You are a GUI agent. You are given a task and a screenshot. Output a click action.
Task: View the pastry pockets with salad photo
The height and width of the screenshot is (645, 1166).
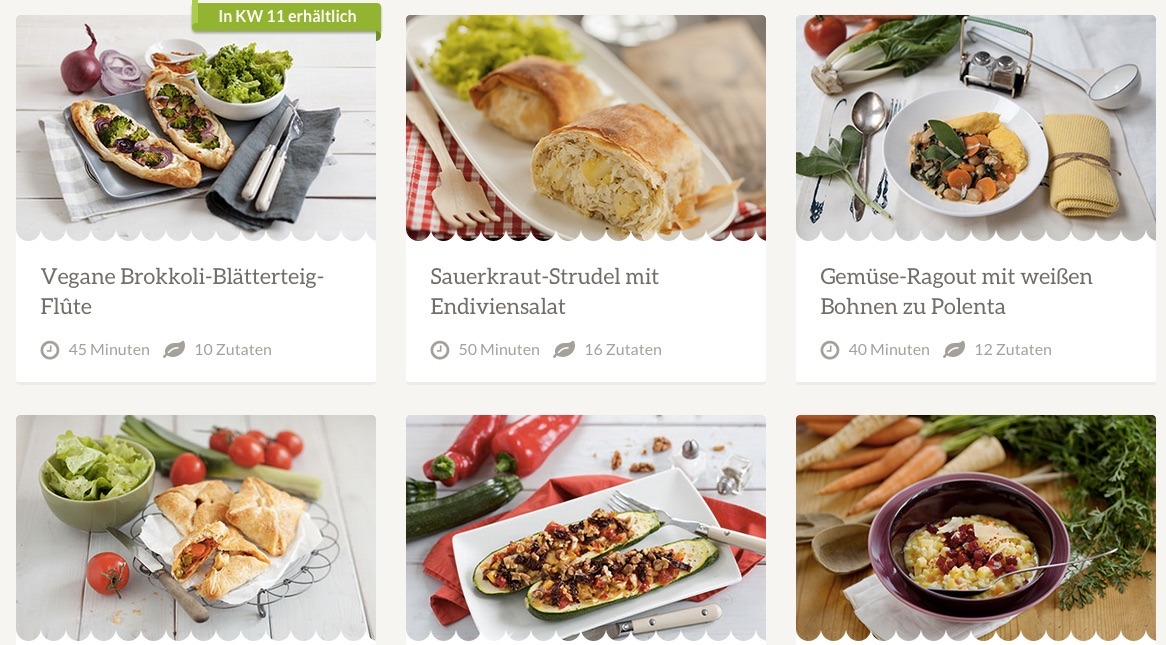(x=196, y=529)
